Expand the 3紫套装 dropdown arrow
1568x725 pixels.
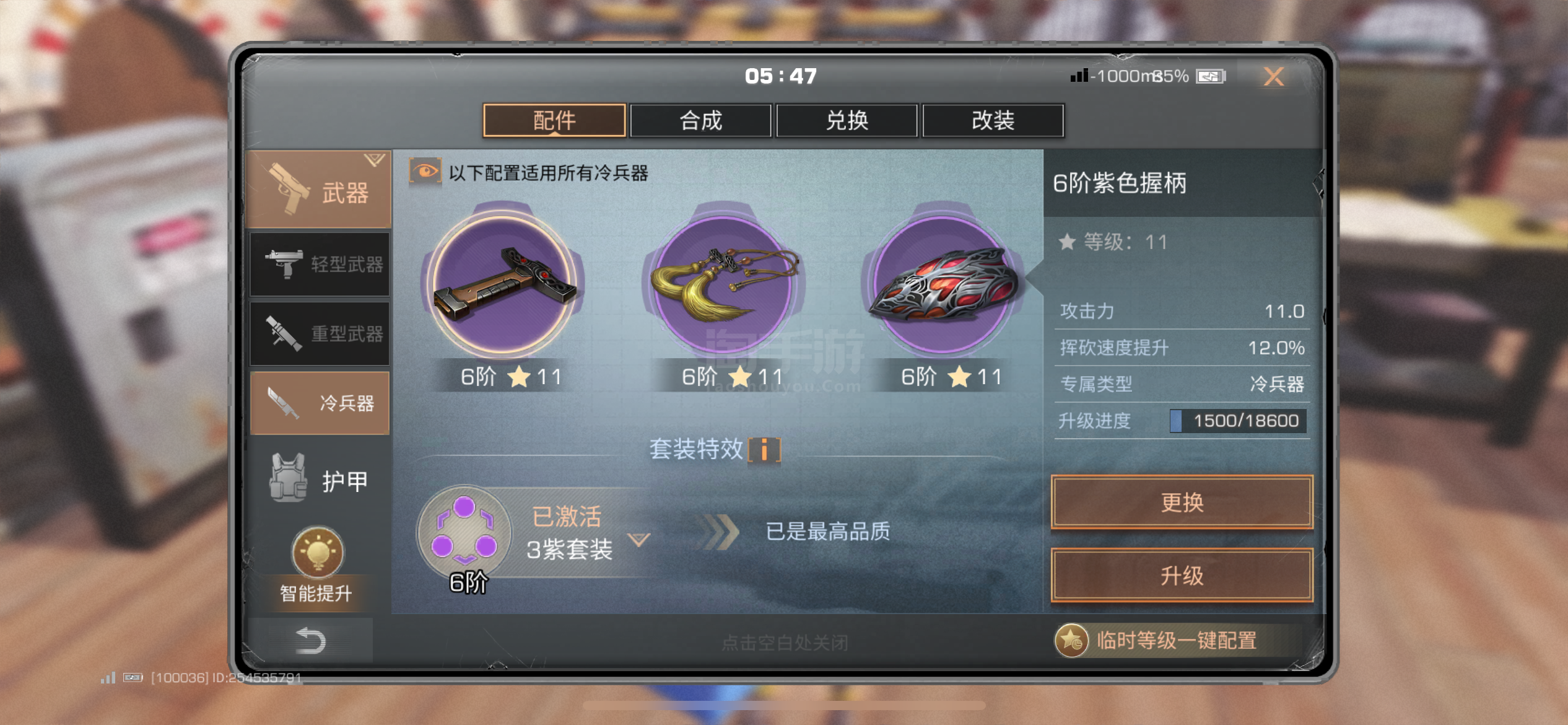pos(638,538)
